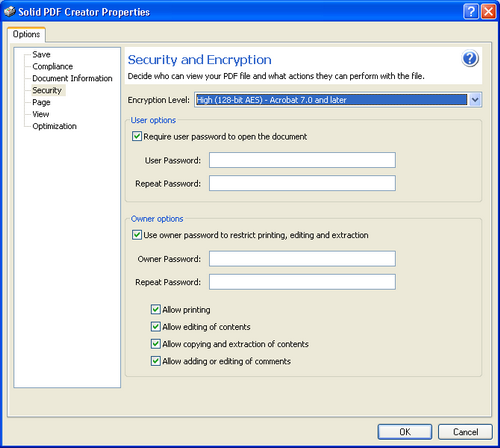
Task: Click the Cancel button
Action: click(x=465, y=432)
